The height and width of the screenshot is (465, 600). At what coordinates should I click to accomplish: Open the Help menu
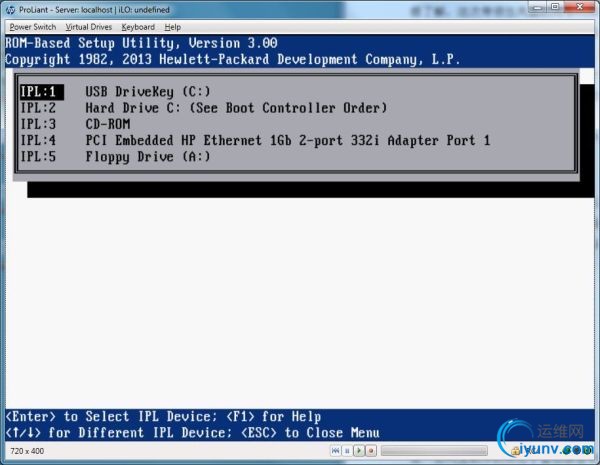pyautogui.click(x=172, y=27)
